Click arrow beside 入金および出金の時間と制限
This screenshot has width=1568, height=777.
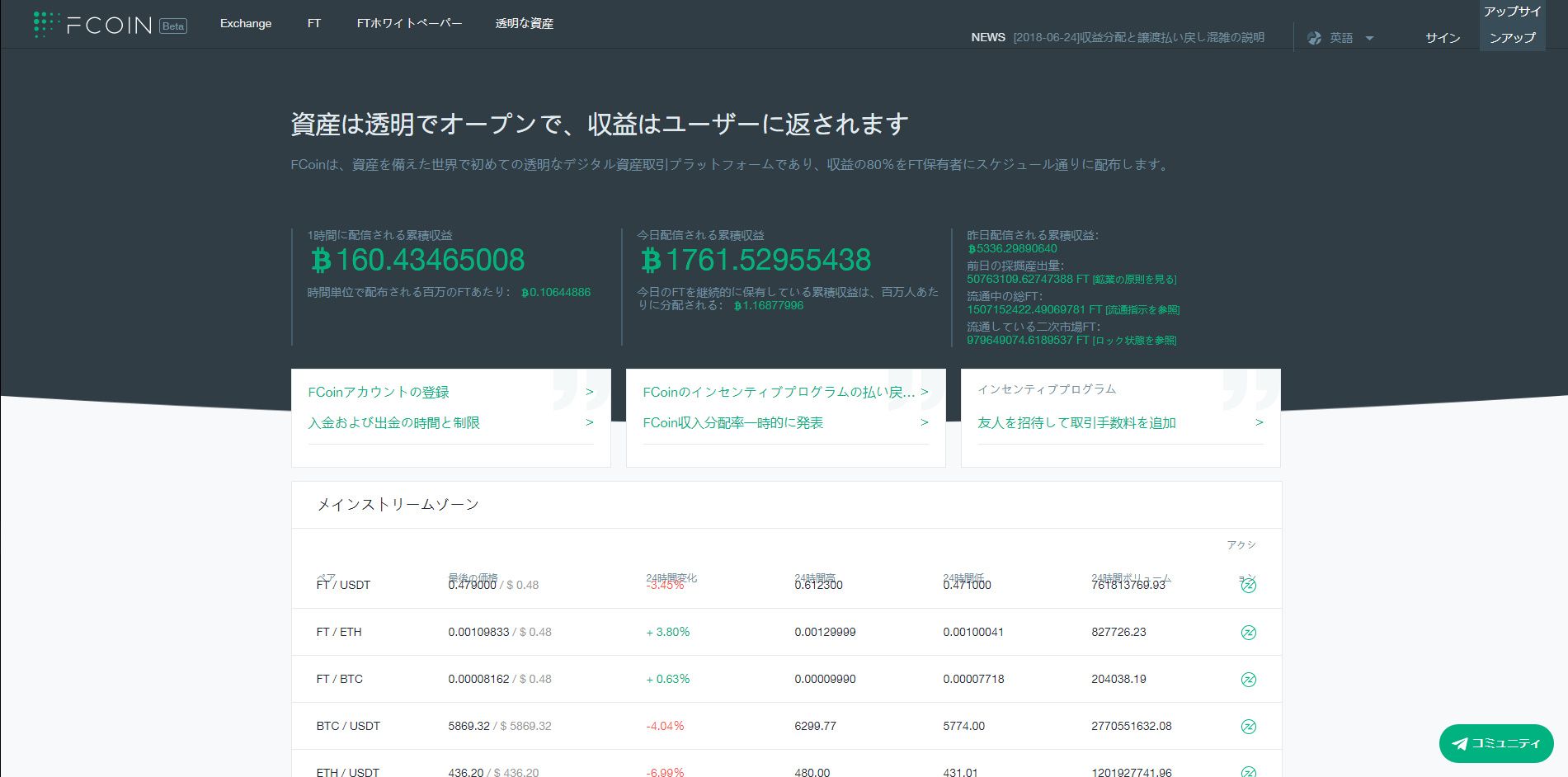pyautogui.click(x=590, y=422)
